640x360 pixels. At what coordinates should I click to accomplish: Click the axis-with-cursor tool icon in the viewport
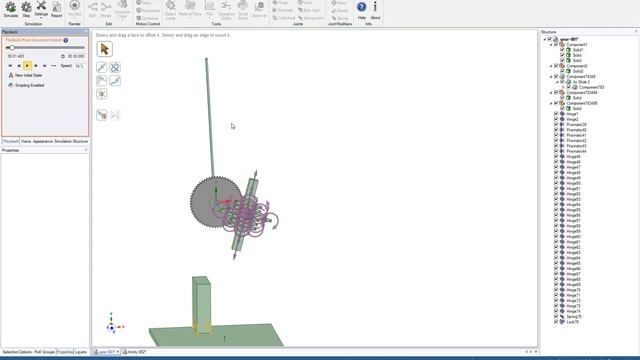pyautogui.click(x=102, y=115)
